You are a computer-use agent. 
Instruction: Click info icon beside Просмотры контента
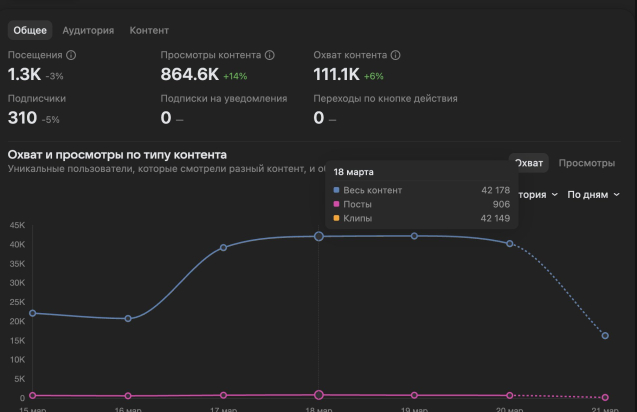pos(270,55)
